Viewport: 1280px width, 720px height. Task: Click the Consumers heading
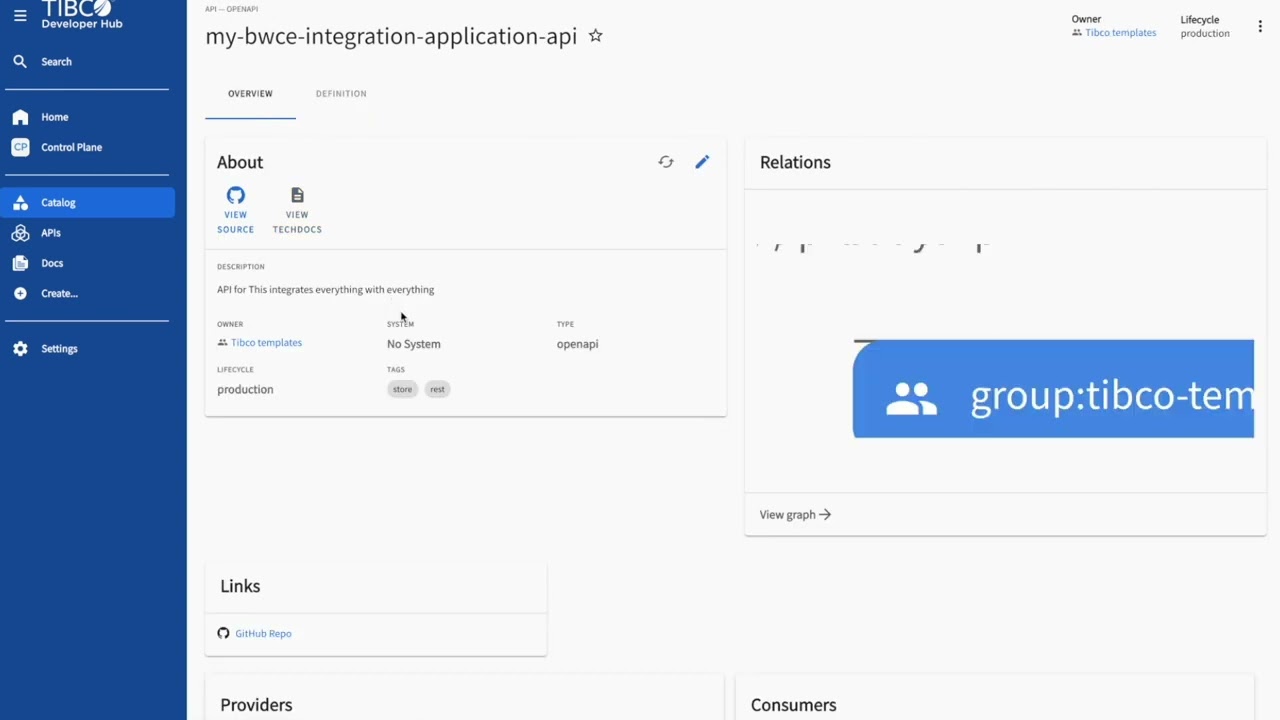(793, 705)
